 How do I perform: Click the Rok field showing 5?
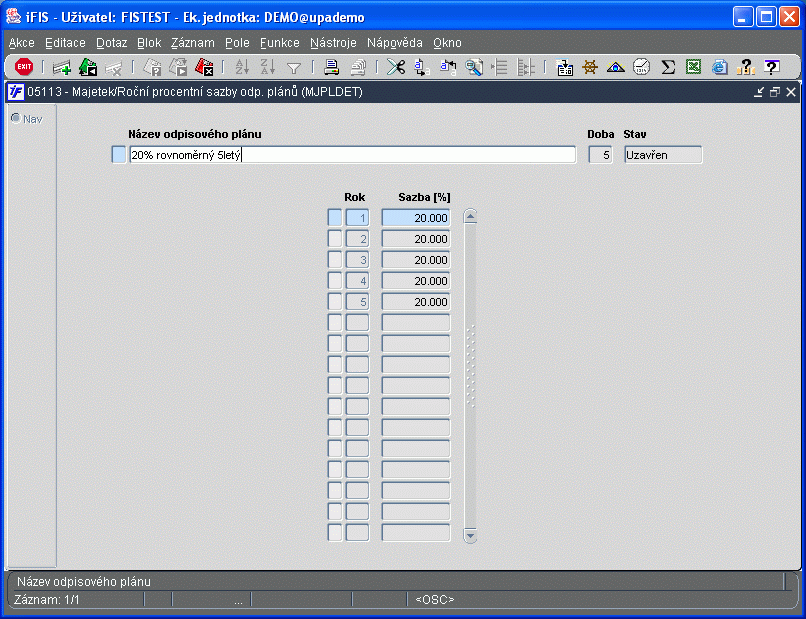click(x=357, y=302)
